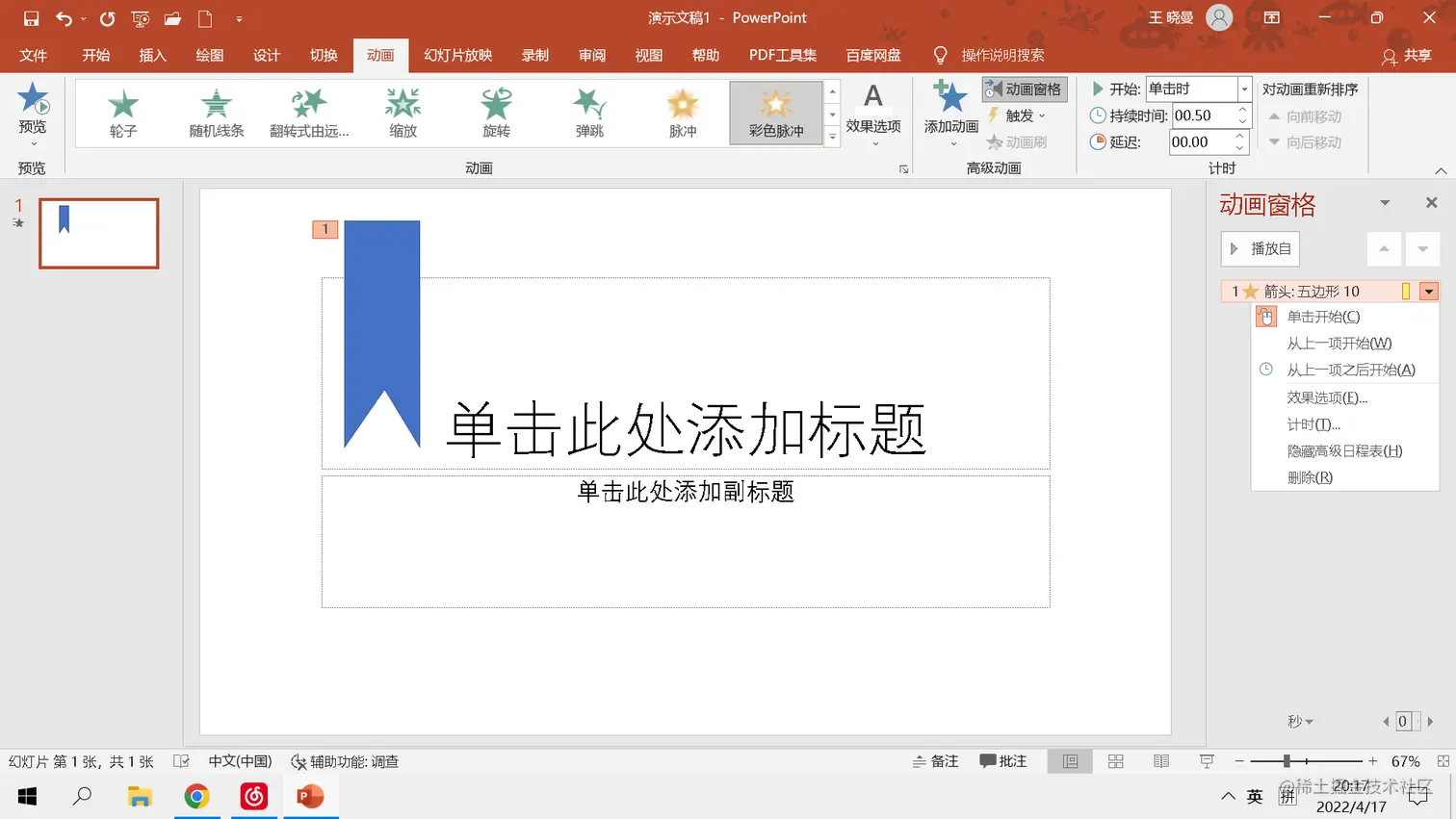Switch to the 切换 Transitions tab

click(324, 55)
